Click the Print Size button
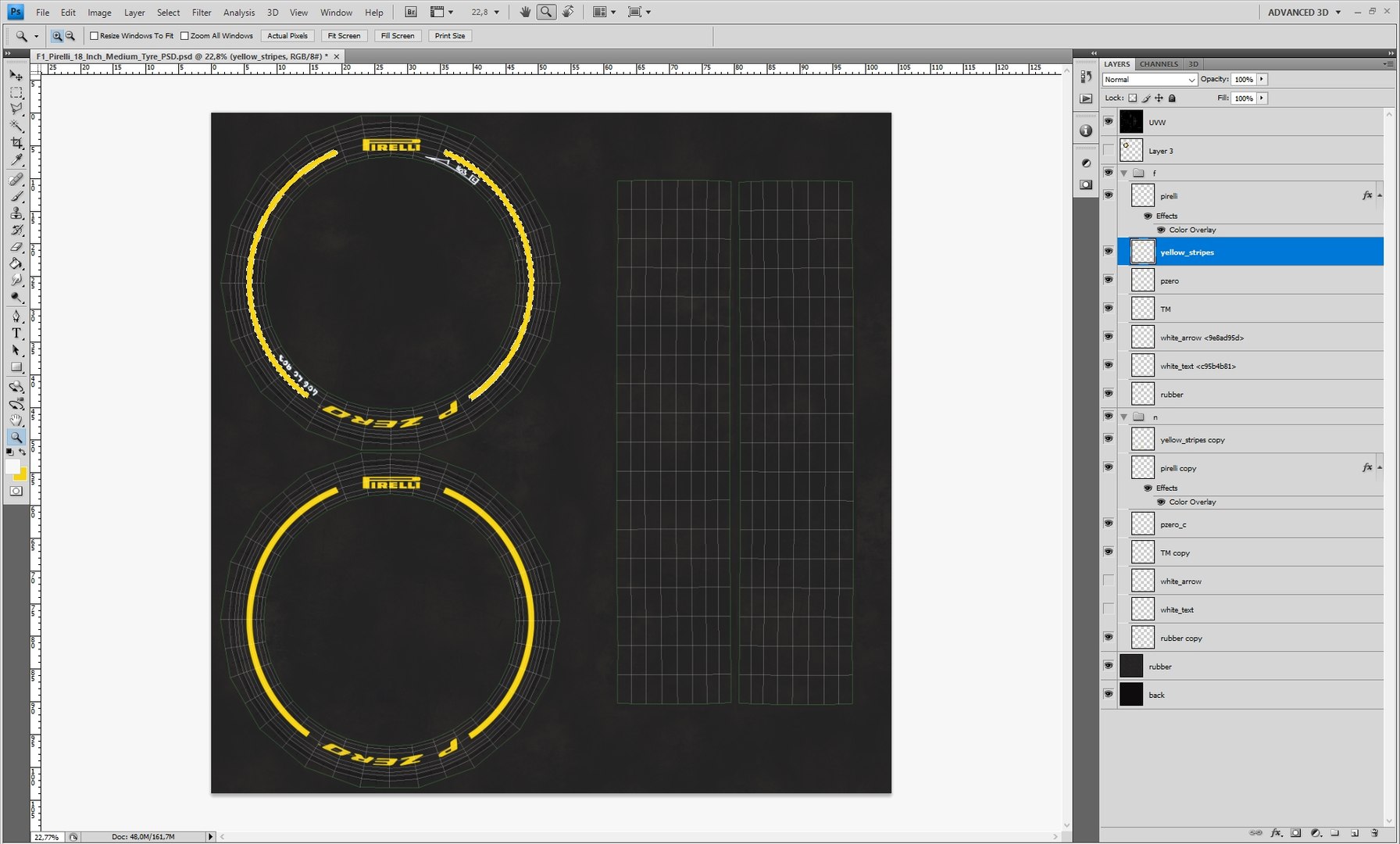 [450, 36]
